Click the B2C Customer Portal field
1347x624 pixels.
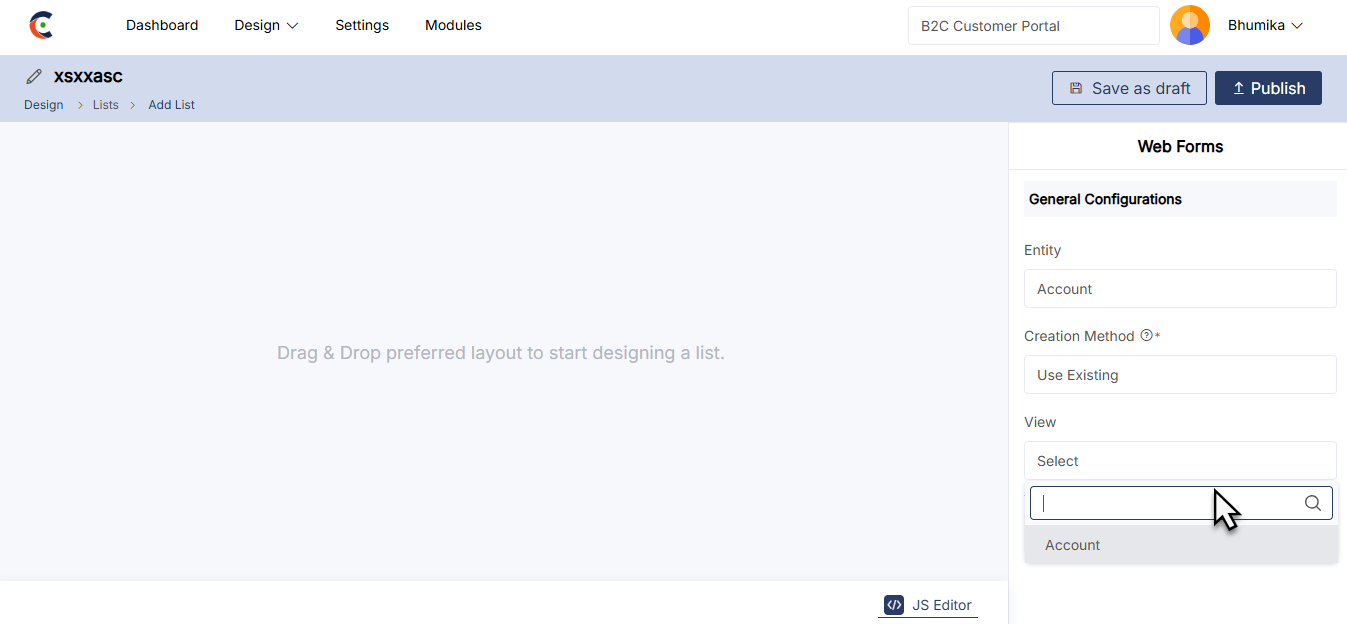1033,26
